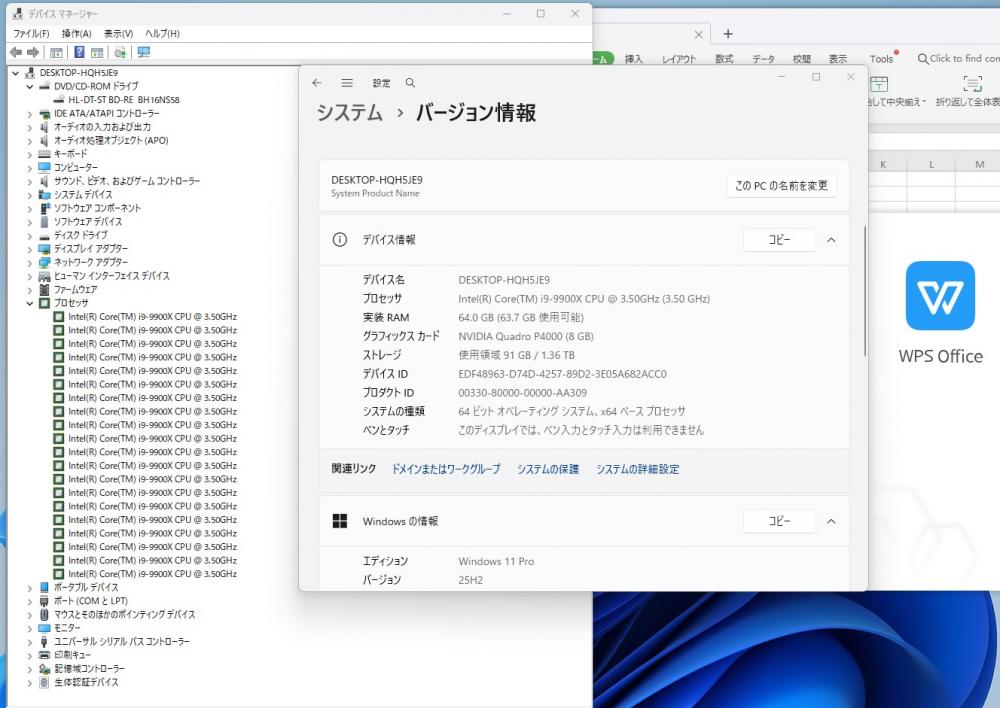The image size is (1000, 708).
Task: Click the merge and center icon in WPS
Action: click(x=879, y=84)
